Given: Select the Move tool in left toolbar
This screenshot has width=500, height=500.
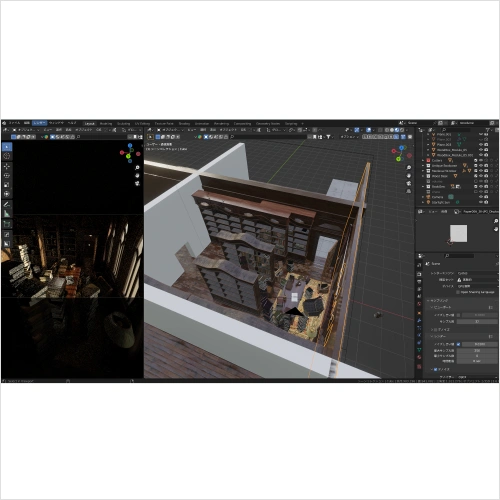Looking at the screenshot, I should (7, 166).
